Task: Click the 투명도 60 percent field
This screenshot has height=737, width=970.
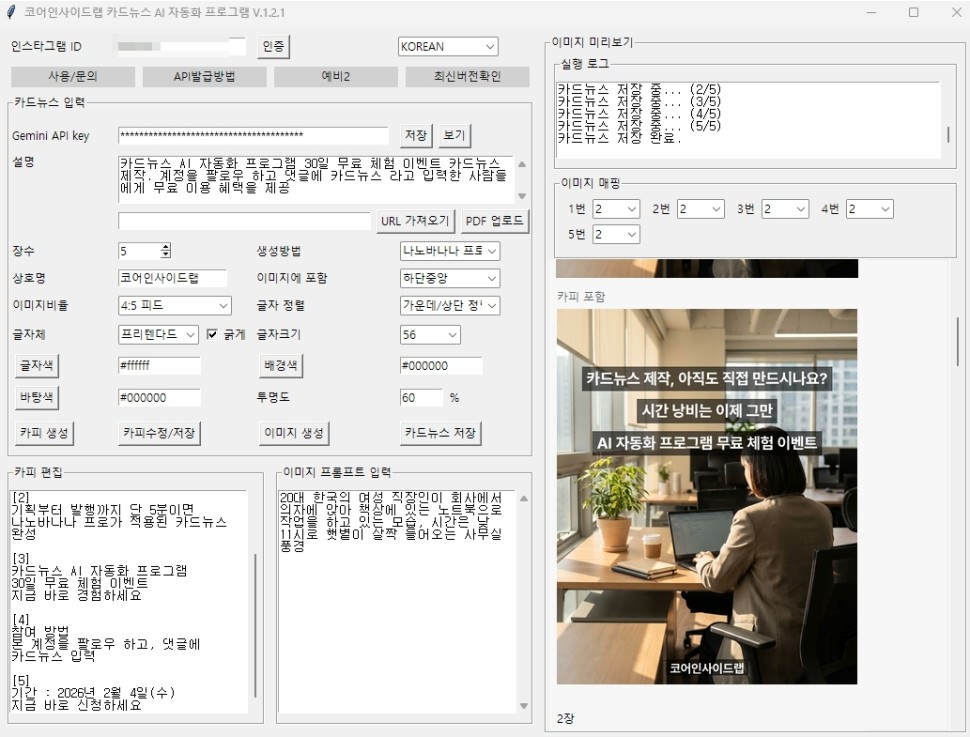Action: (421, 397)
